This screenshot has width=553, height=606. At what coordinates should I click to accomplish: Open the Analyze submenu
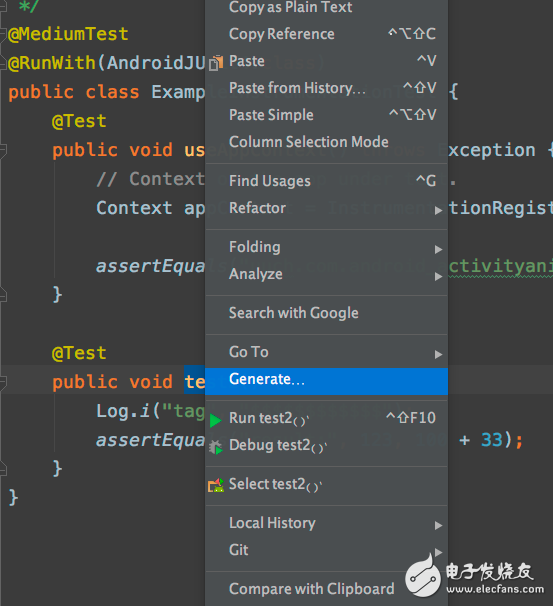pyautogui.click(x=326, y=274)
